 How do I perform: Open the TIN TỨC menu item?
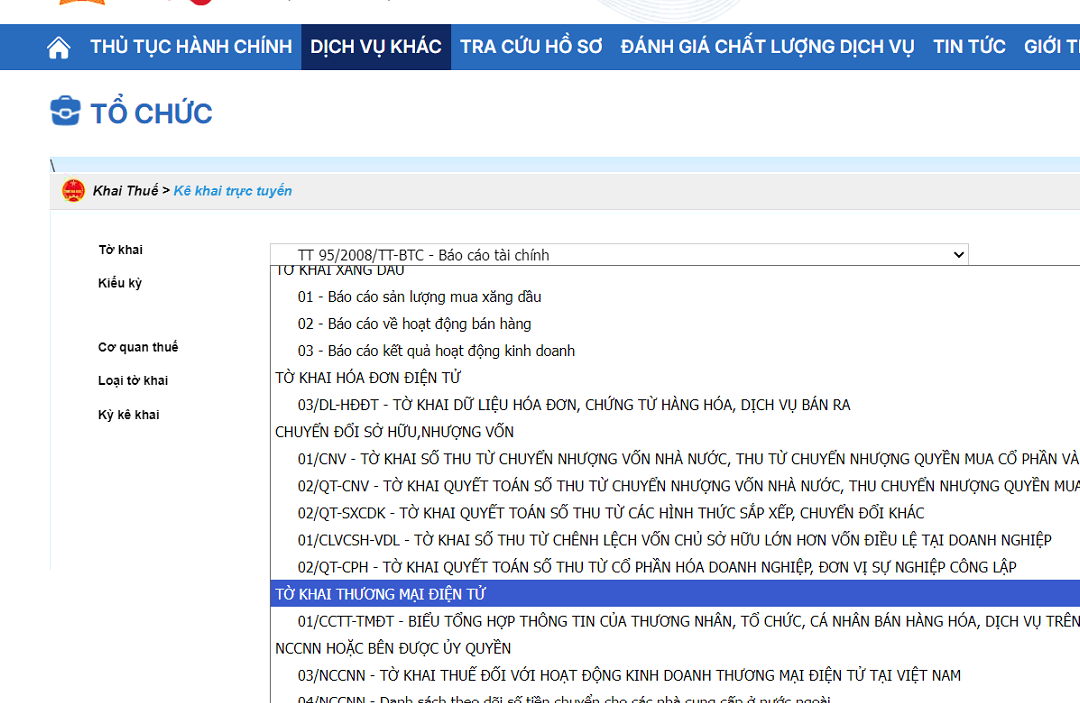point(969,47)
